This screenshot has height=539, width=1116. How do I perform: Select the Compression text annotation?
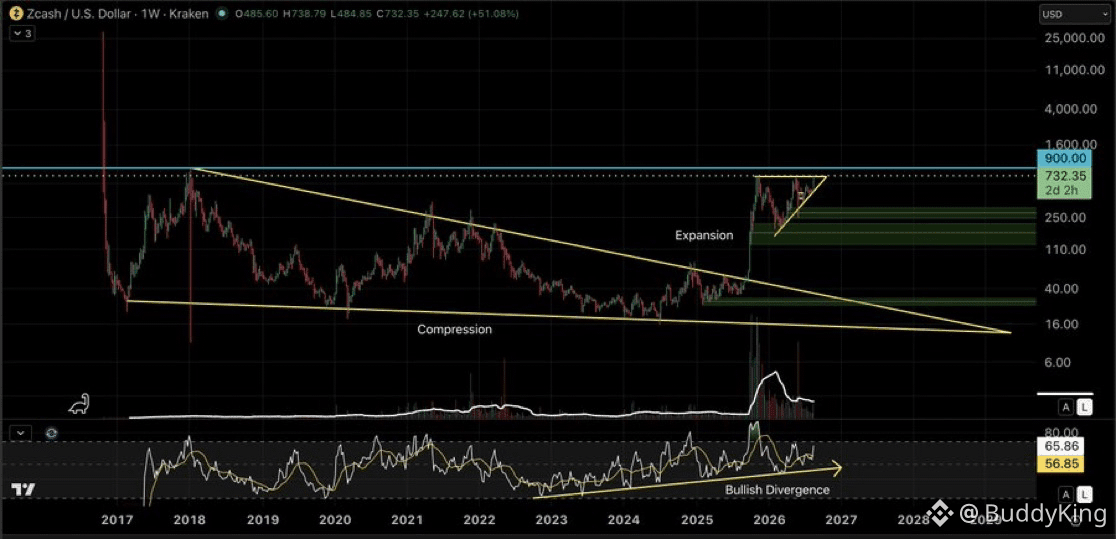454,330
